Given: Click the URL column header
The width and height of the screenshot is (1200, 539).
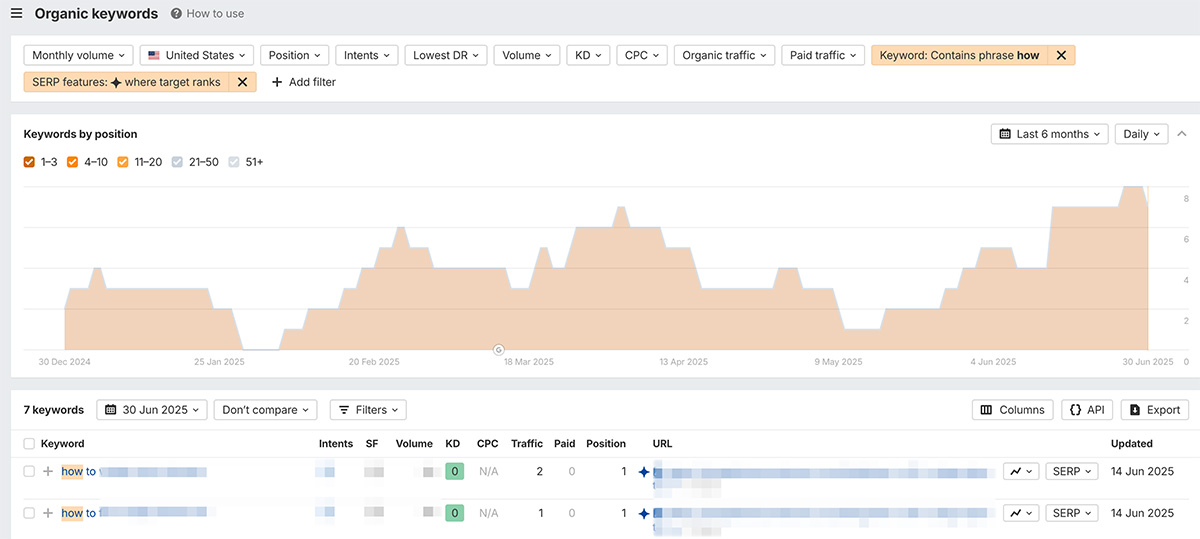Looking at the screenshot, I should pyautogui.click(x=663, y=444).
